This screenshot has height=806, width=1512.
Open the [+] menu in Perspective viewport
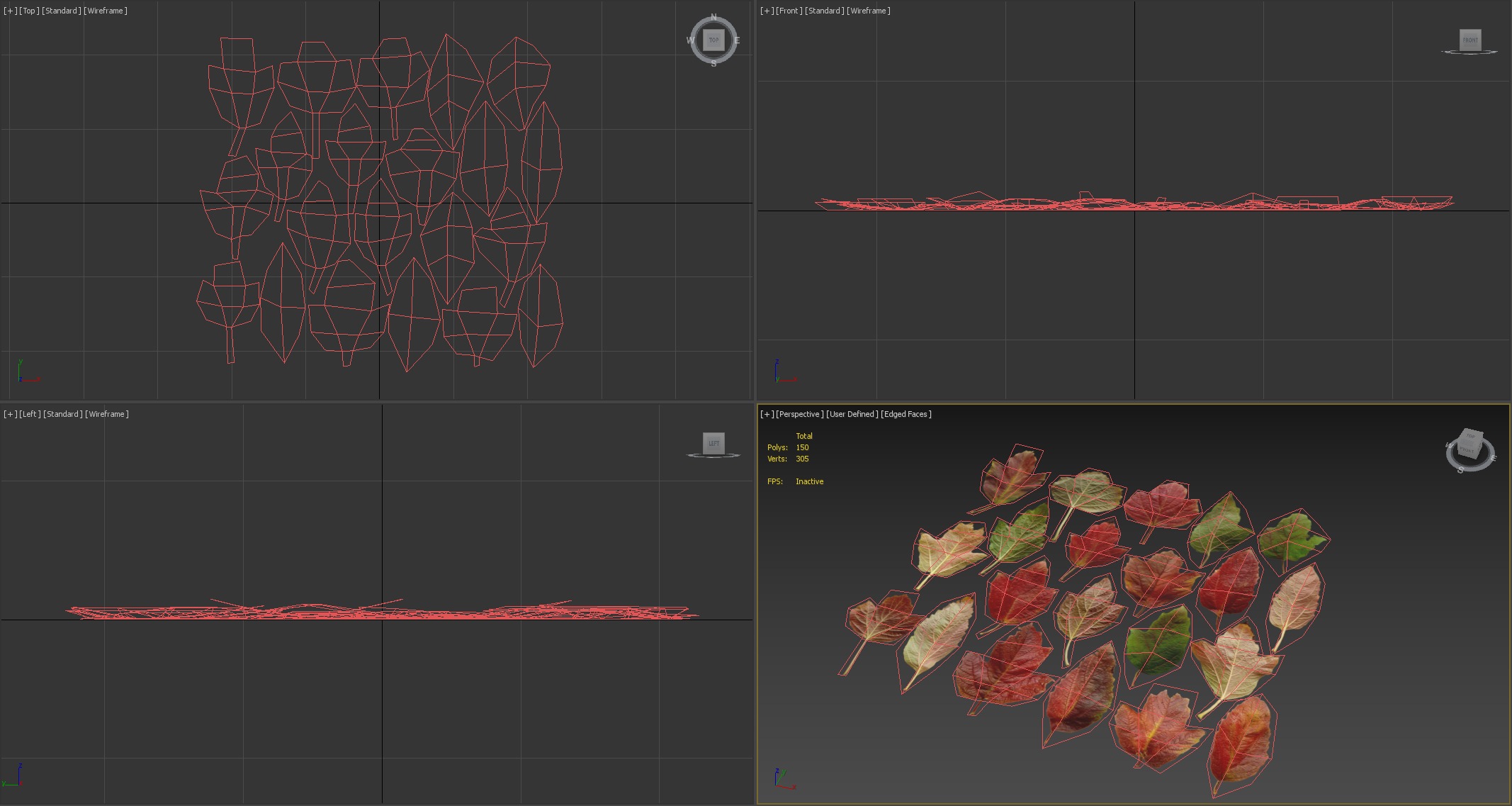click(x=767, y=414)
